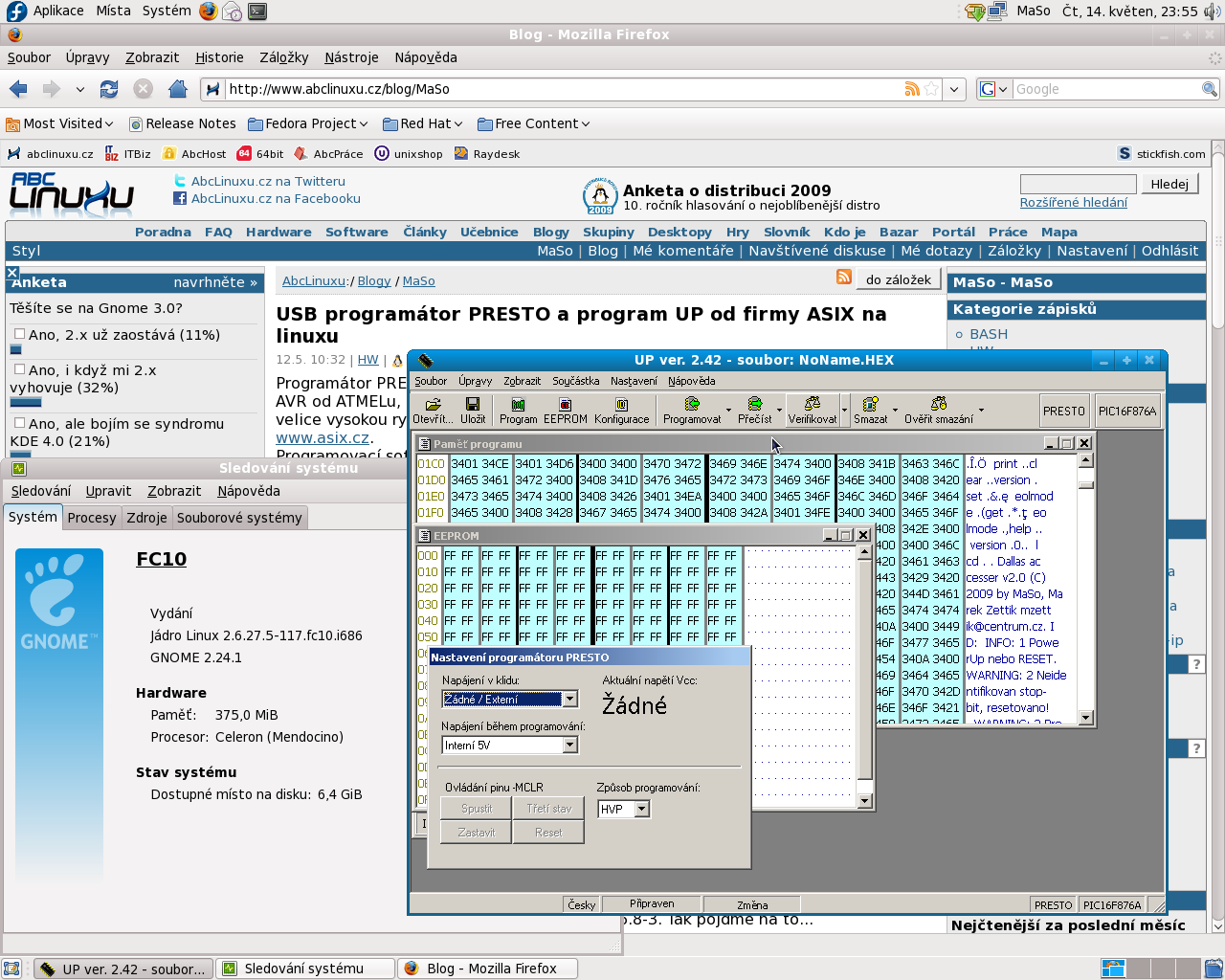Screen dimensions: 1225x980
Task: Click ABC Linuxu site logo
Action: tap(72, 193)
